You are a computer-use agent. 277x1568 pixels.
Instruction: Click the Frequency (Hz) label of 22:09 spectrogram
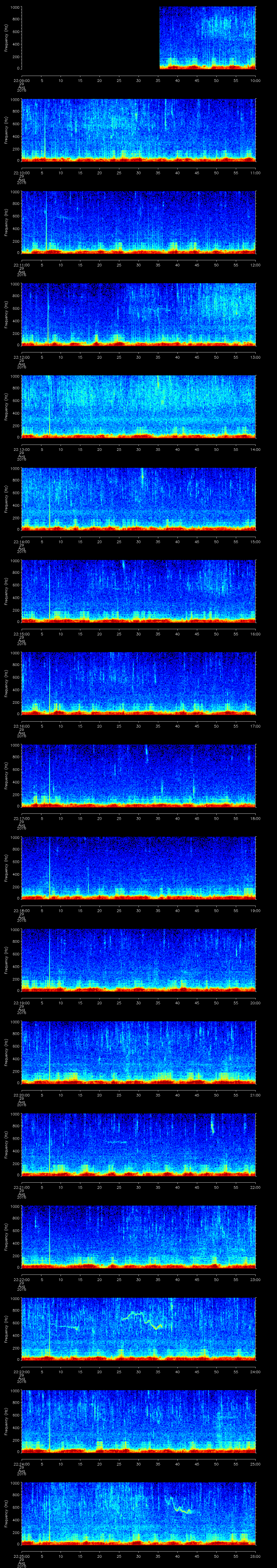point(6,38)
